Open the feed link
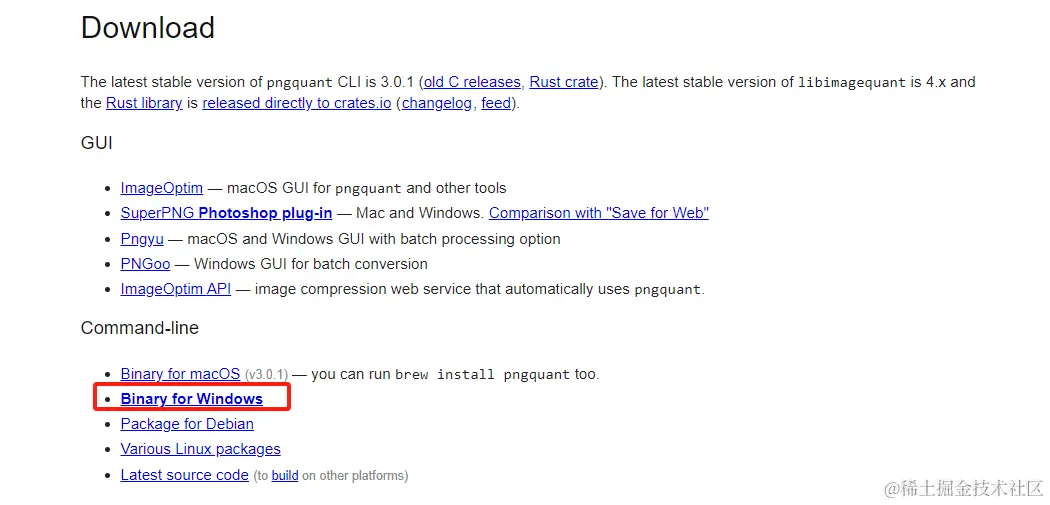1050x505 pixels. coord(496,103)
